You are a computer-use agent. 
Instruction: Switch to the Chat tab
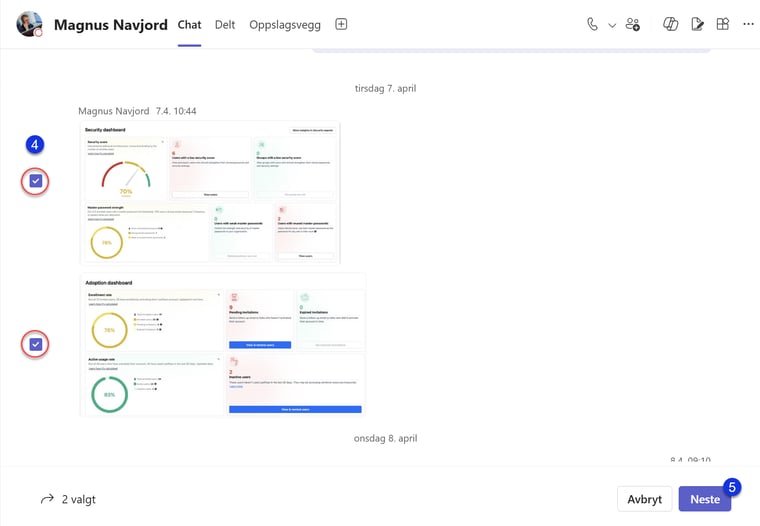tap(189, 25)
